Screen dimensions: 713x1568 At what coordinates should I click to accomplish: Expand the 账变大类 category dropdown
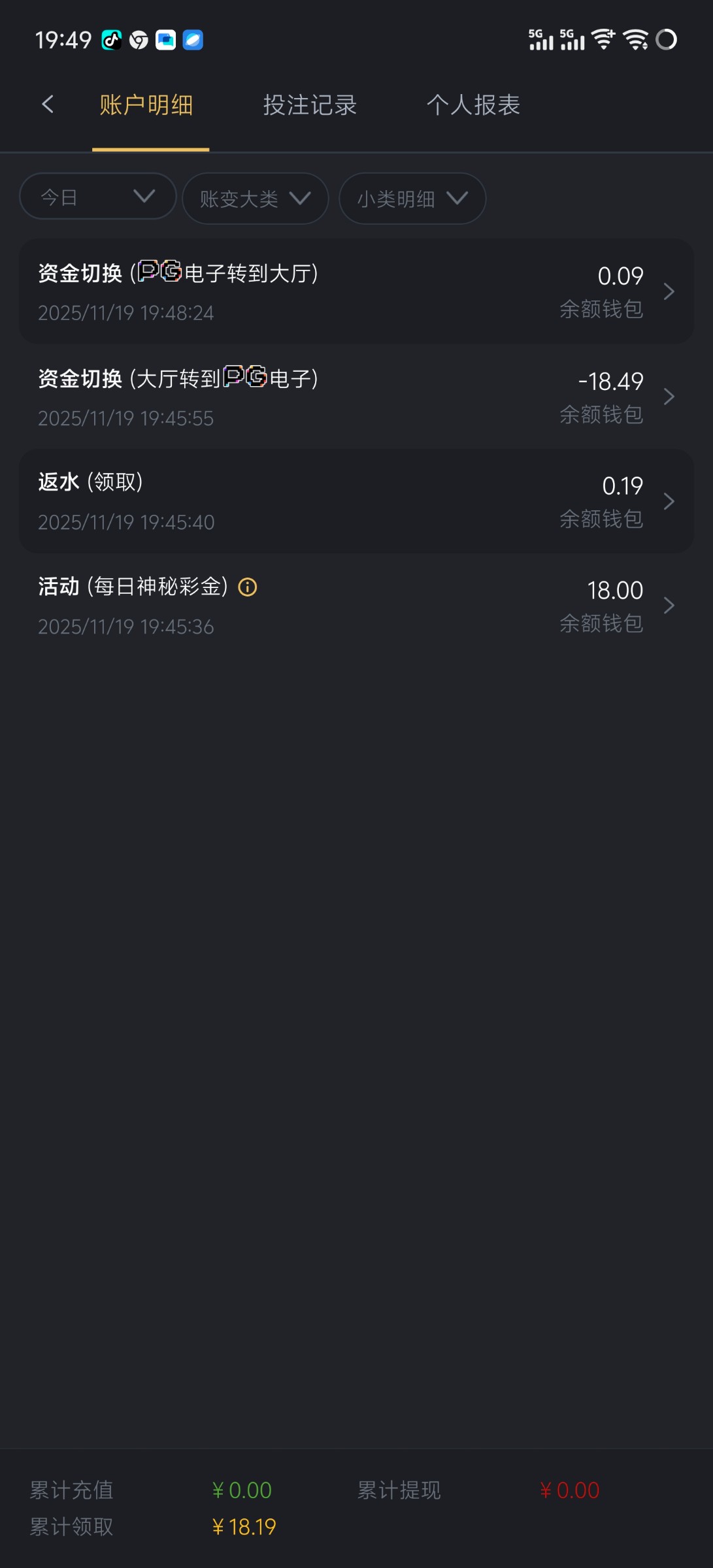click(255, 199)
